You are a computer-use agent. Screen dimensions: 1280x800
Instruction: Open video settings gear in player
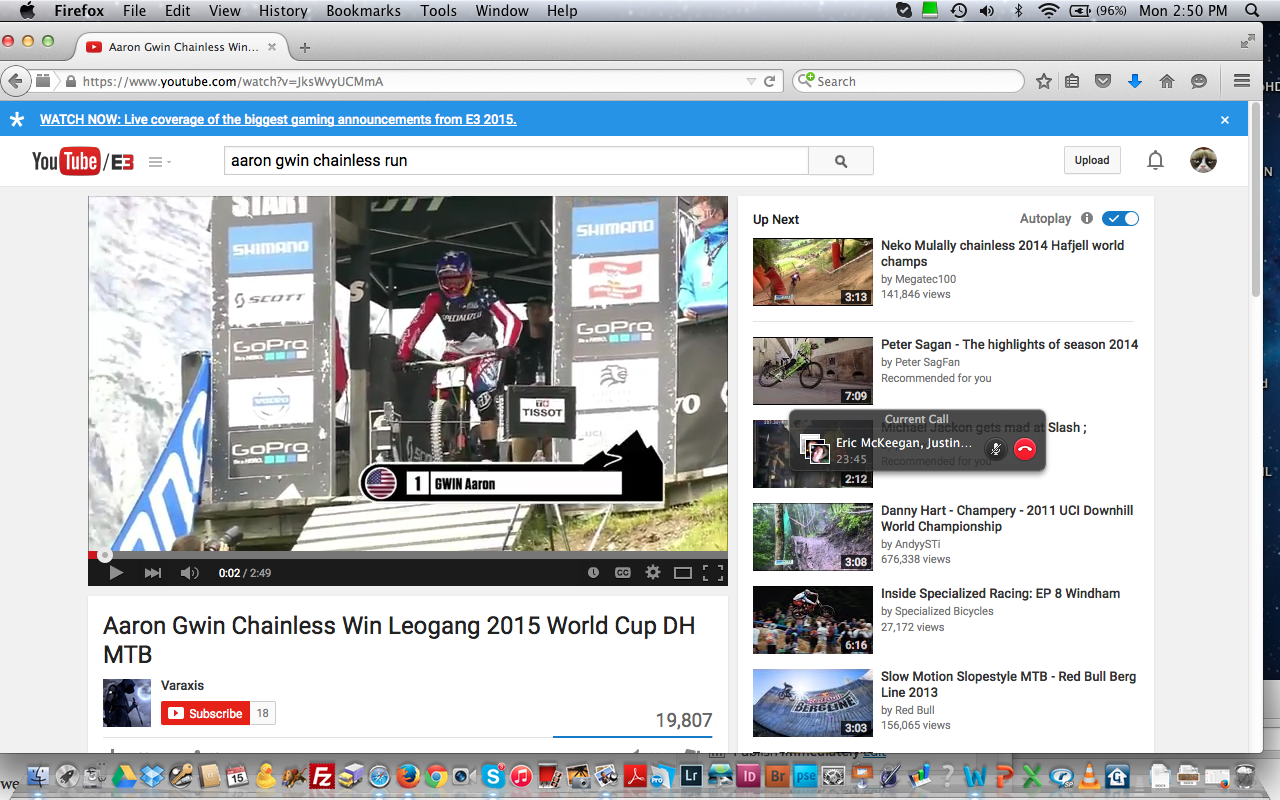point(653,573)
